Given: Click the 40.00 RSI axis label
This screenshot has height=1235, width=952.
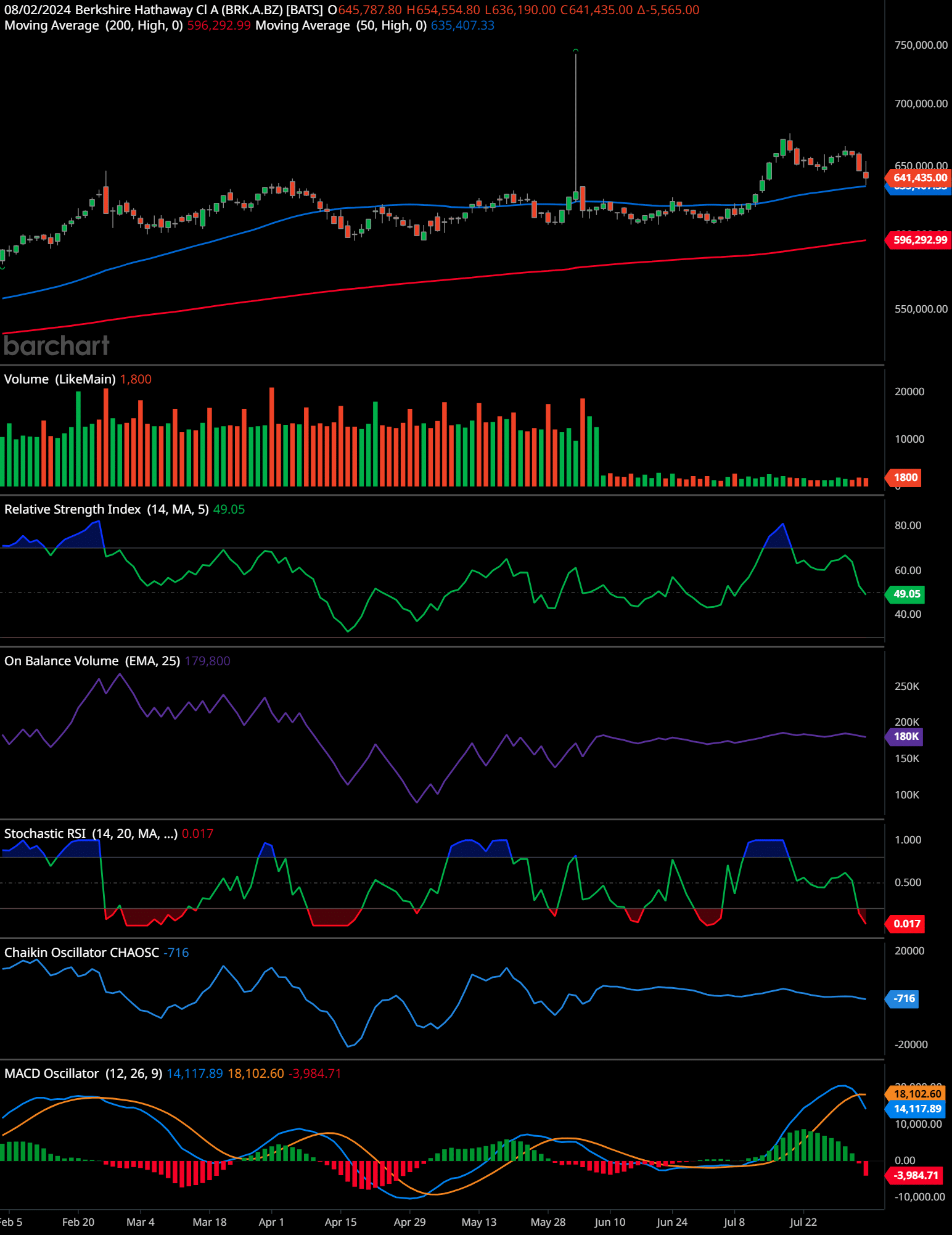Looking at the screenshot, I should point(908,614).
